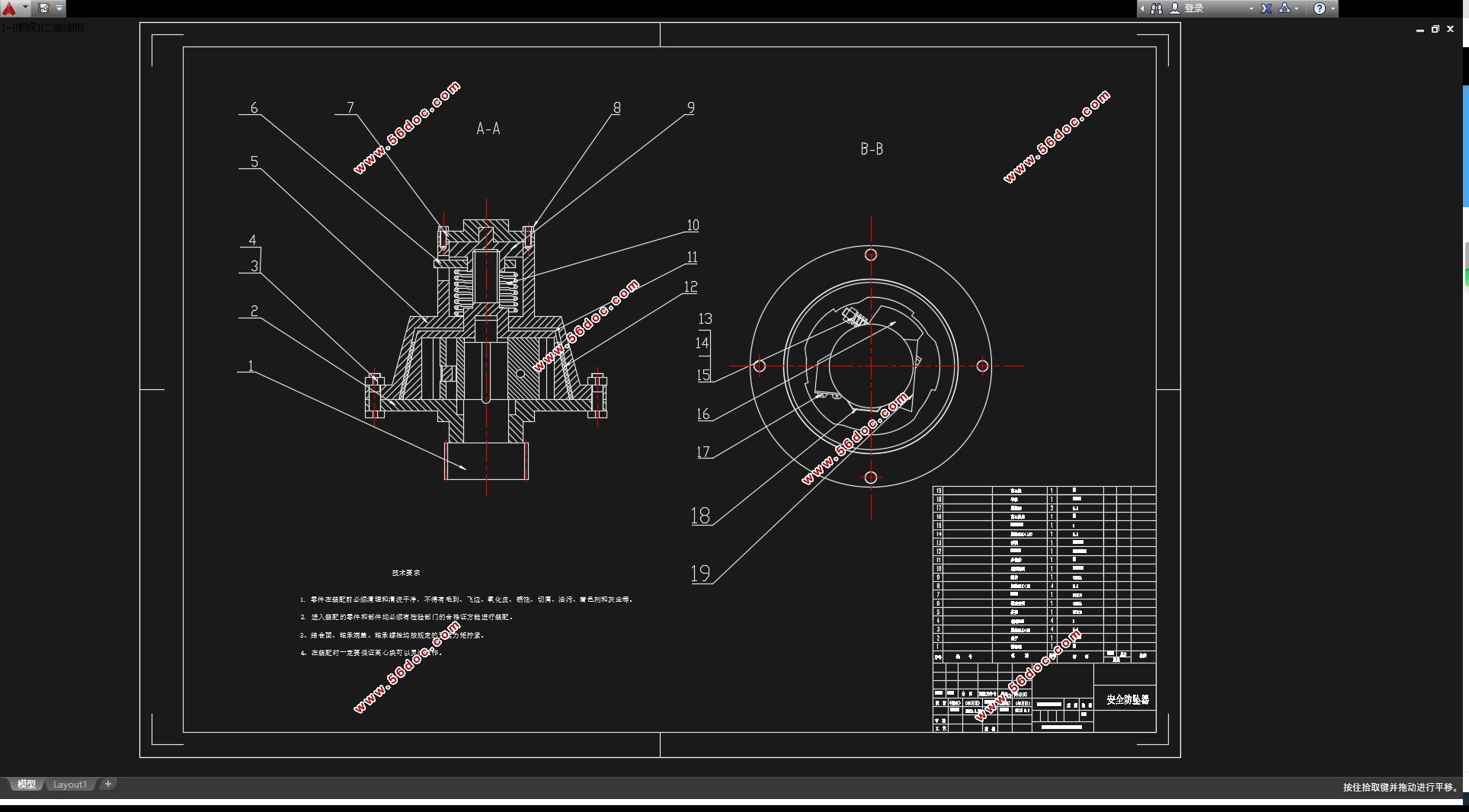Viewport: 1469px width, 812px height.
Task: Add new layout with plus button
Action: [x=108, y=784]
